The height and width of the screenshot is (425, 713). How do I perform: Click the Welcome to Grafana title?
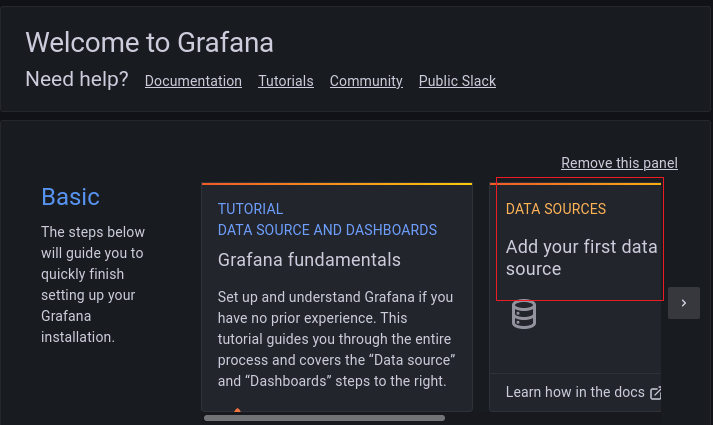(x=149, y=42)
